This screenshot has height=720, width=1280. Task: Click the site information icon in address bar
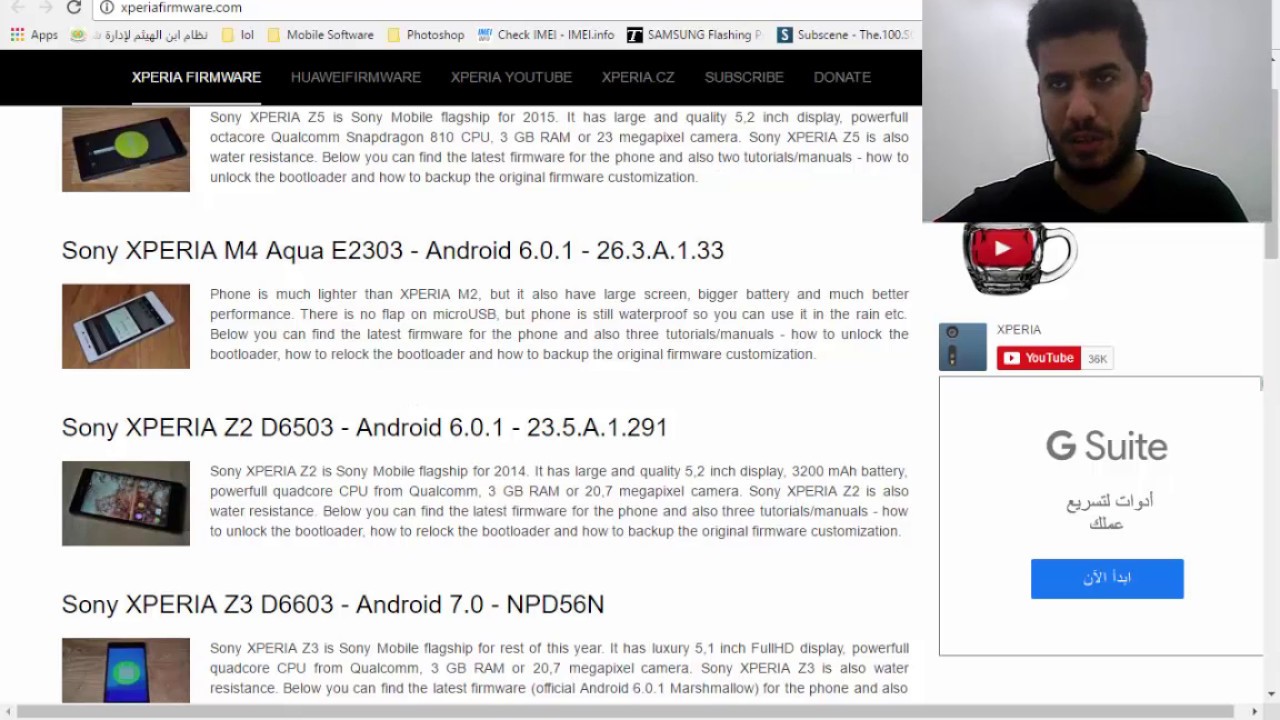(107, 8)
